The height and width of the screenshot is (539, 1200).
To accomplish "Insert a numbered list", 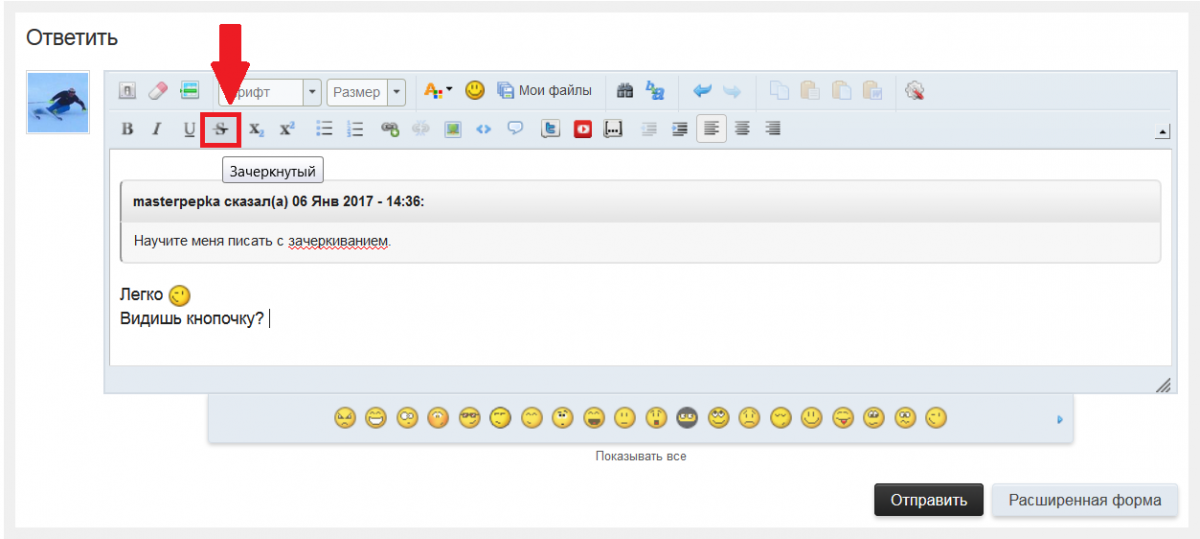I will pyautogui.click(x=355, y=129).
